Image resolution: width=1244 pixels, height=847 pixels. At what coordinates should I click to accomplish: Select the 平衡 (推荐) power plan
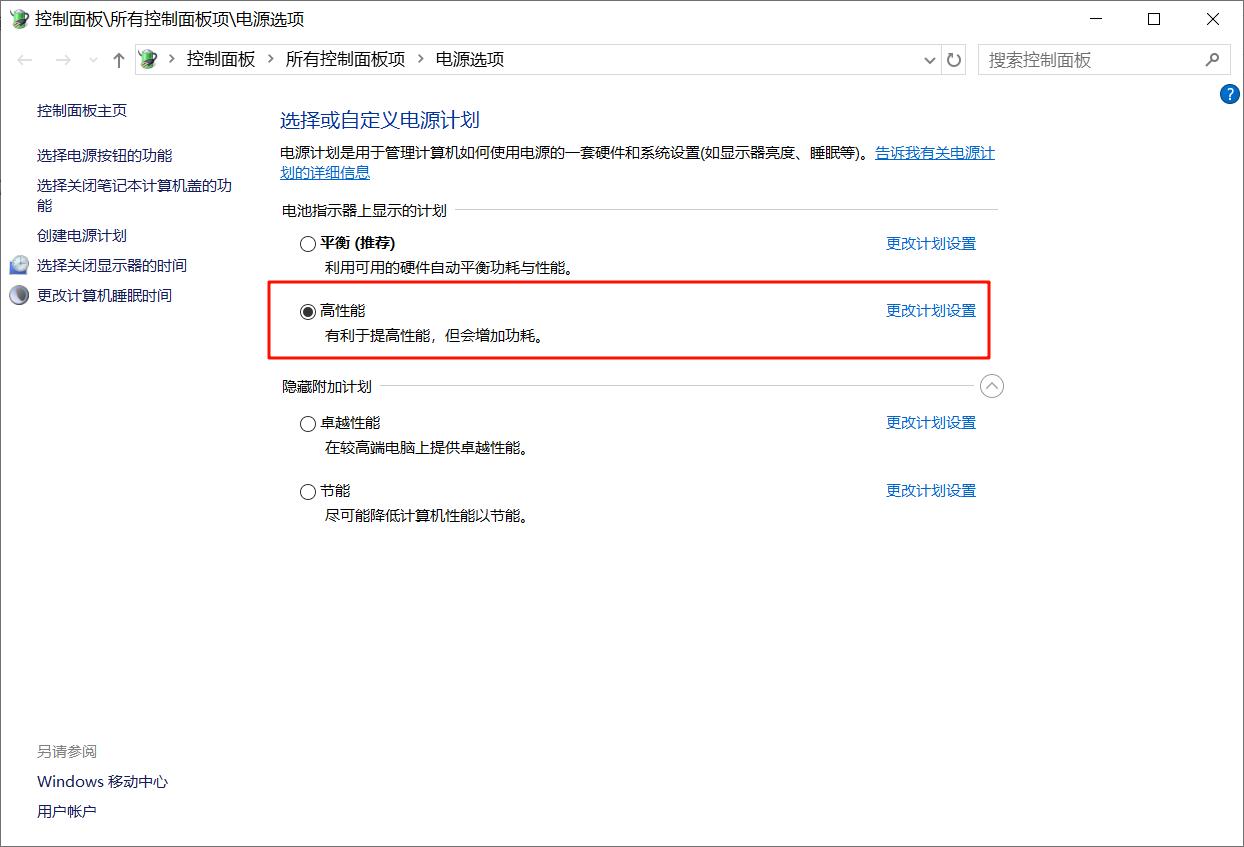click(x=307, y=243)
